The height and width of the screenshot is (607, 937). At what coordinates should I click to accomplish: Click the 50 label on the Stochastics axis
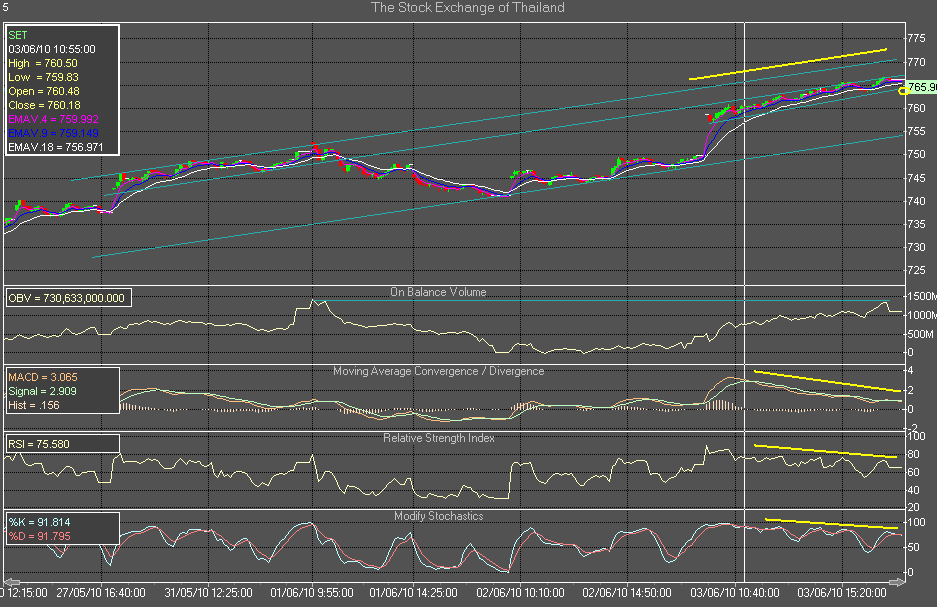(913, 547)
